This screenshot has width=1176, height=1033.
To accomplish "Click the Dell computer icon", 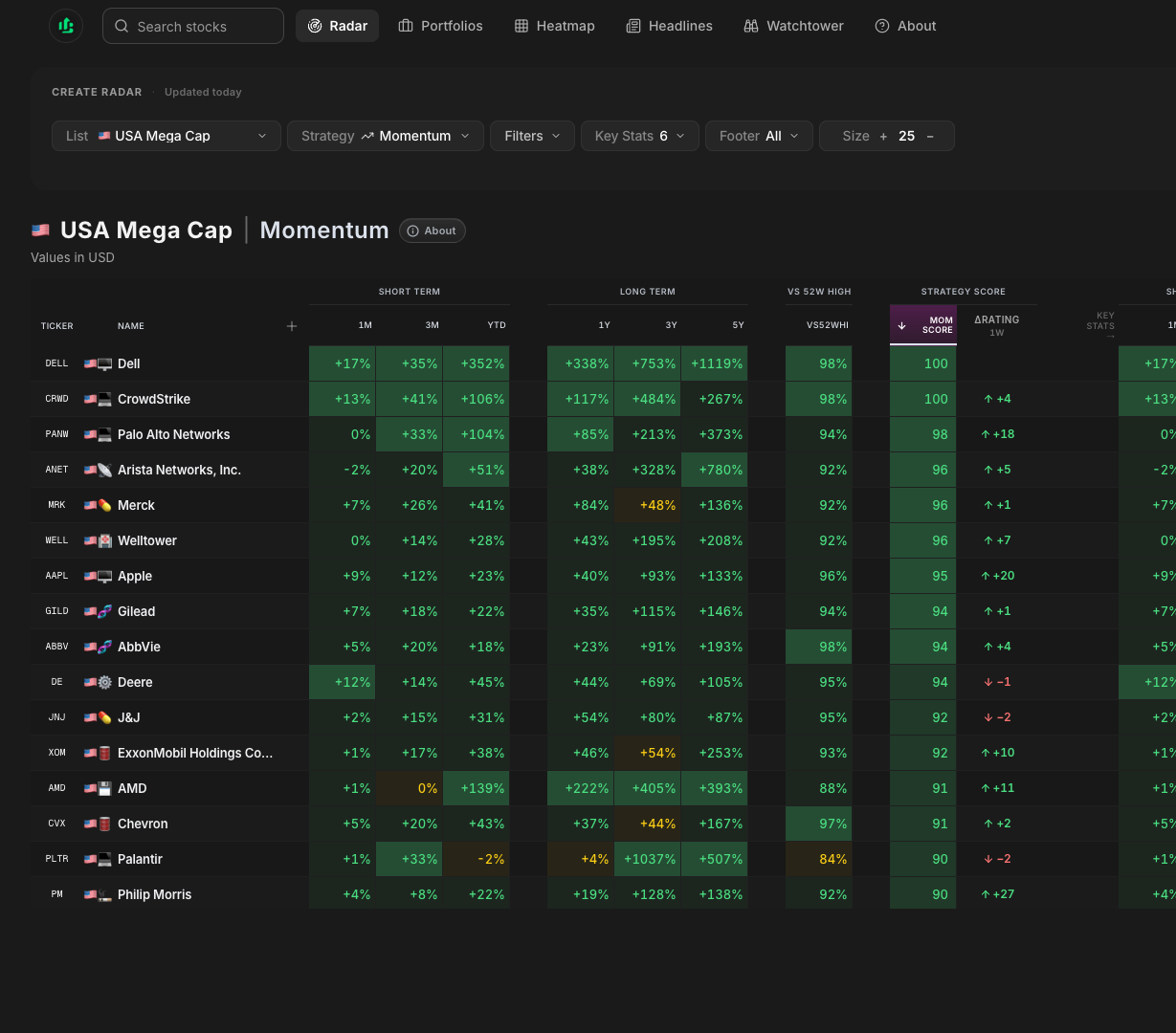I will point(105,363).
